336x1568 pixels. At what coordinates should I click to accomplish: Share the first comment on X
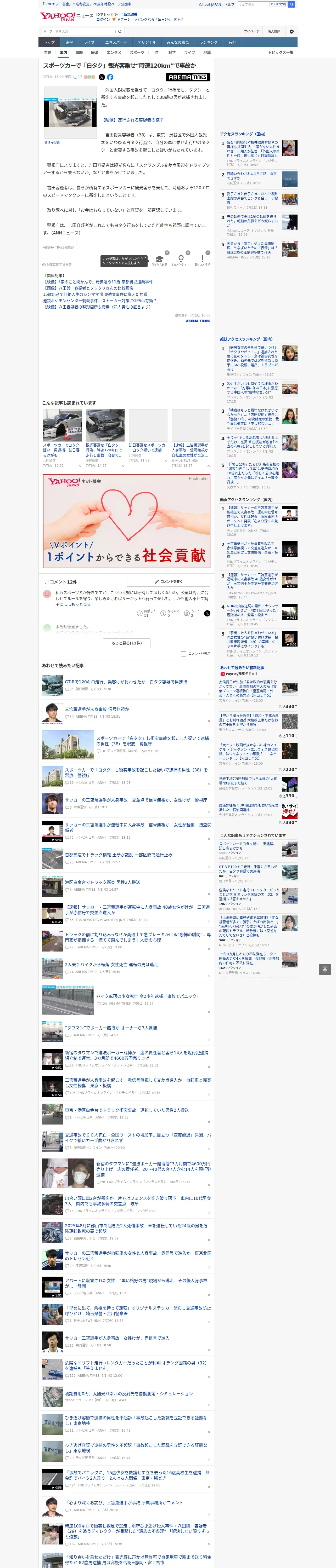[207, 614]
